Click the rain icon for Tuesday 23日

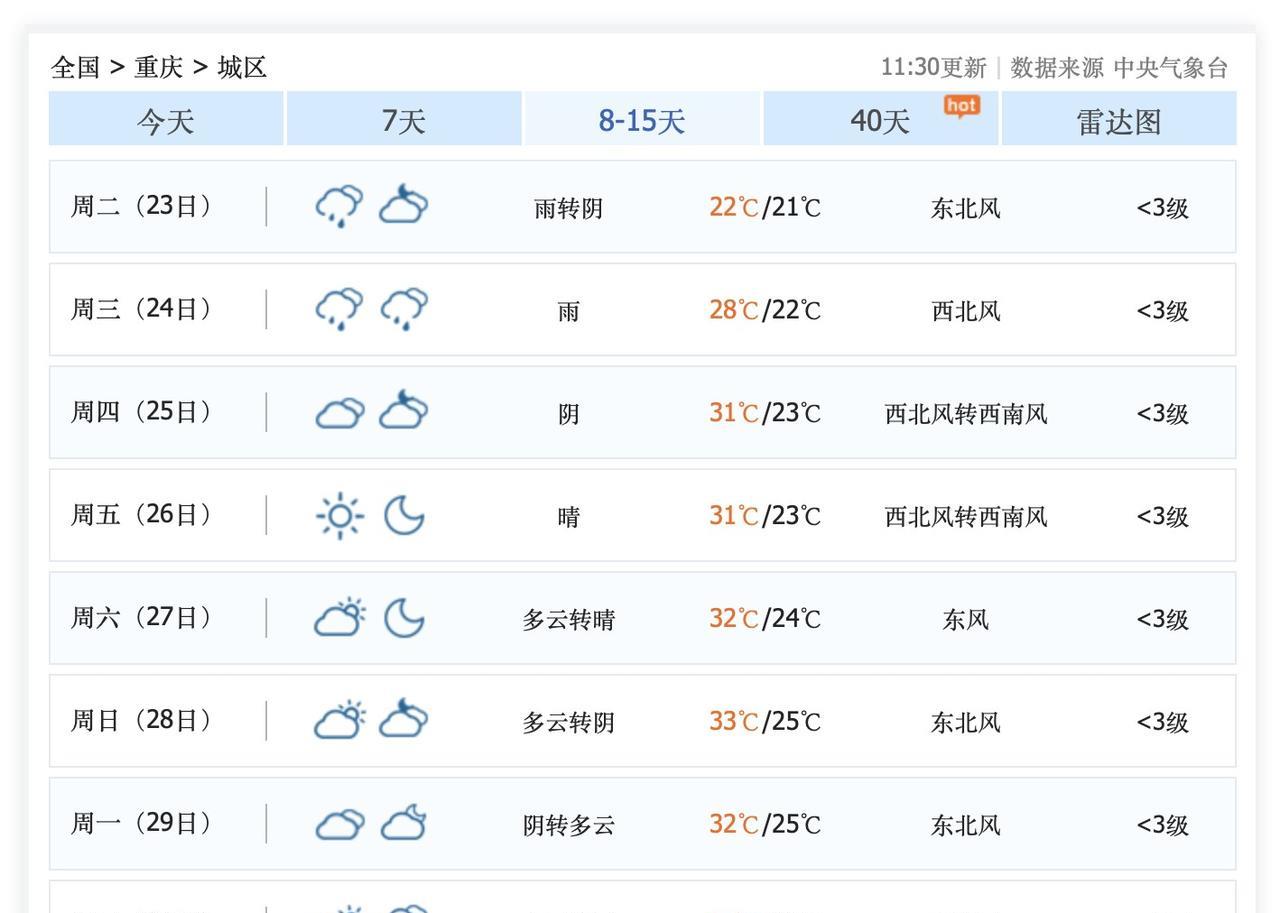(x=340, y=206)
